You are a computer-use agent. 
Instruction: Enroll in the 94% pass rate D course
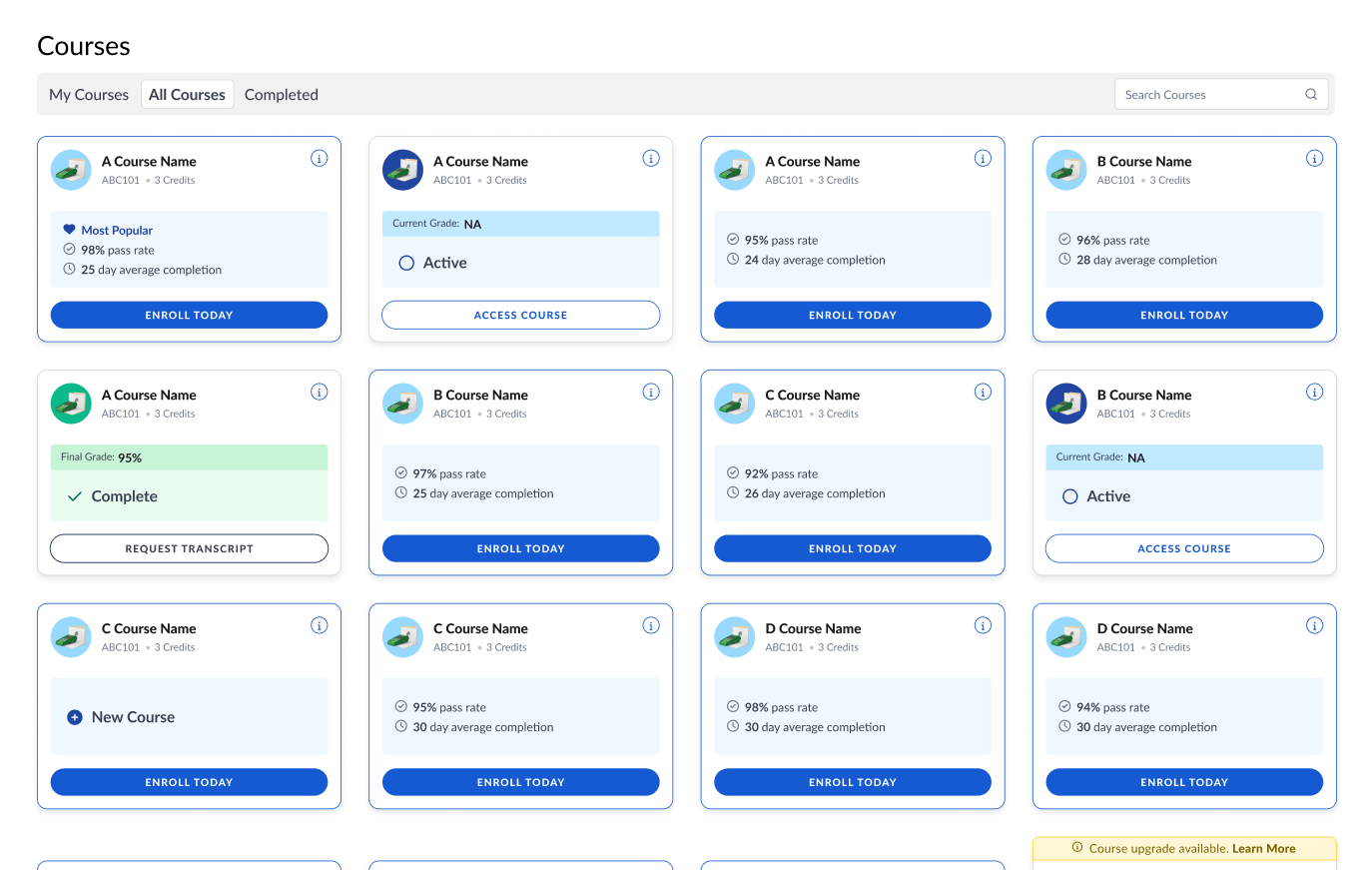pos(1184,782)
